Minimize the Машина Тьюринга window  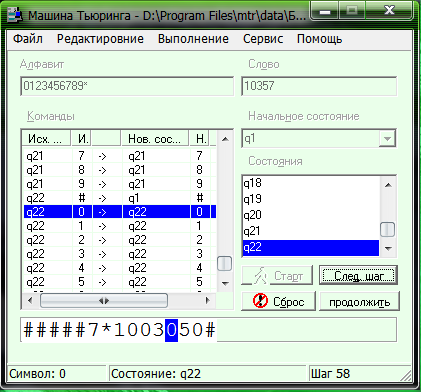point(325,11)
